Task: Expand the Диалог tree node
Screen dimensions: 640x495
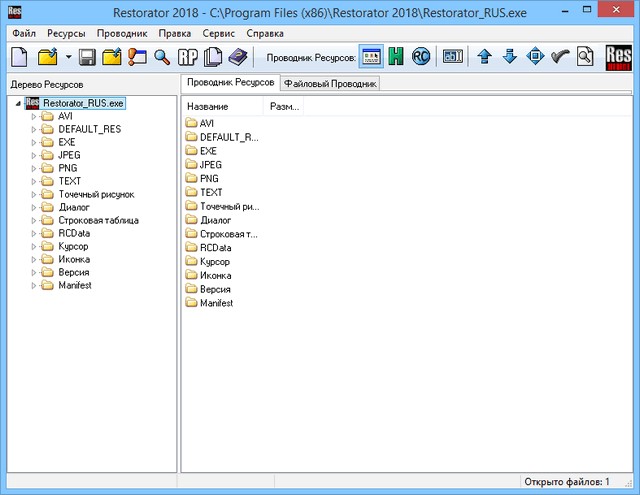Action: (33, 207)
